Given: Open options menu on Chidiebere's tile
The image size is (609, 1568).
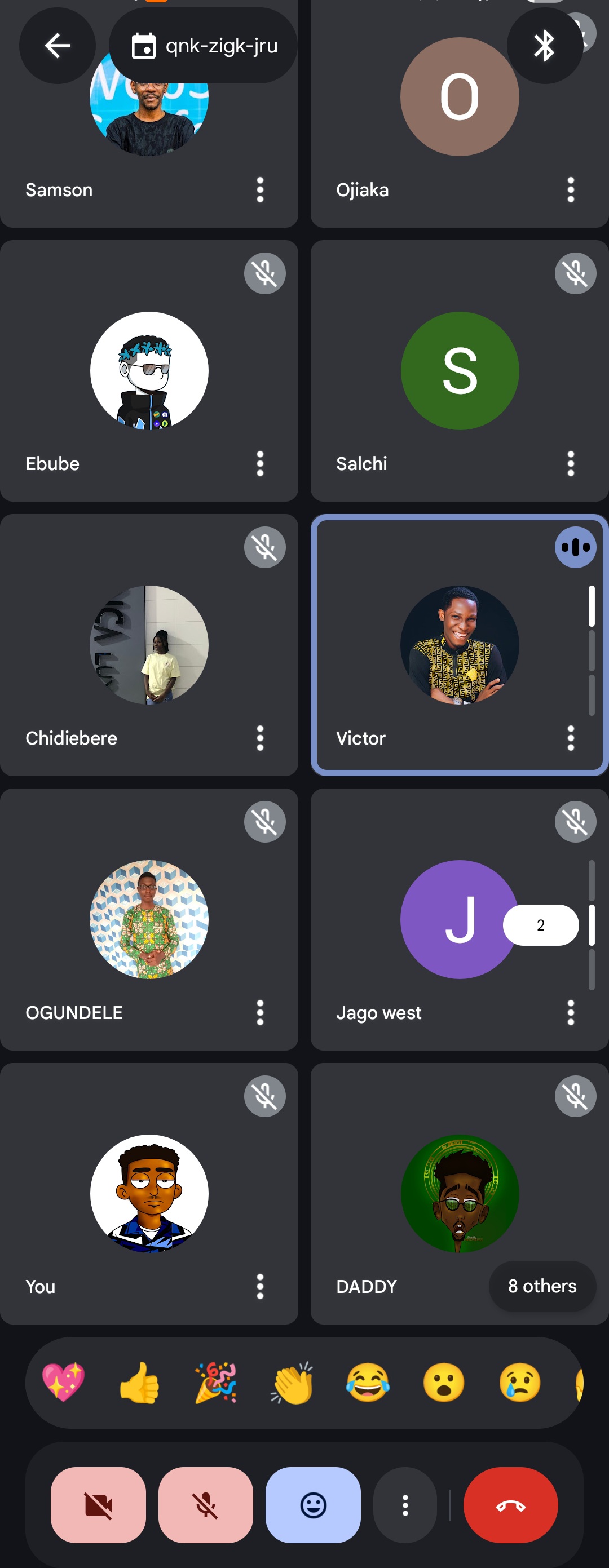Looking at the screenshot, I should pos(260,738).
